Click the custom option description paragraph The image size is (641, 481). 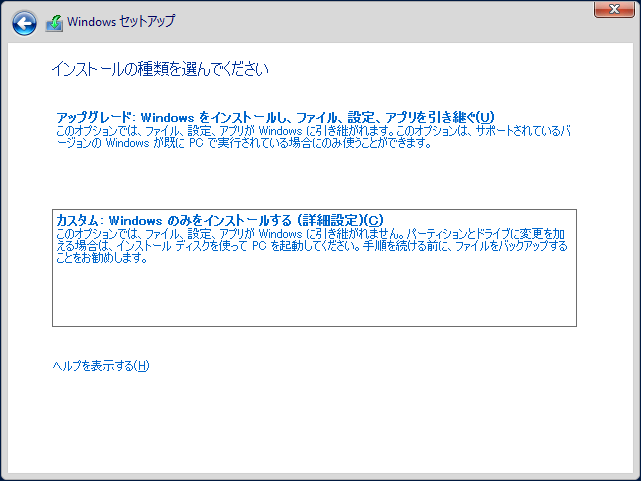pyautogui.click(x=312, y=246)
